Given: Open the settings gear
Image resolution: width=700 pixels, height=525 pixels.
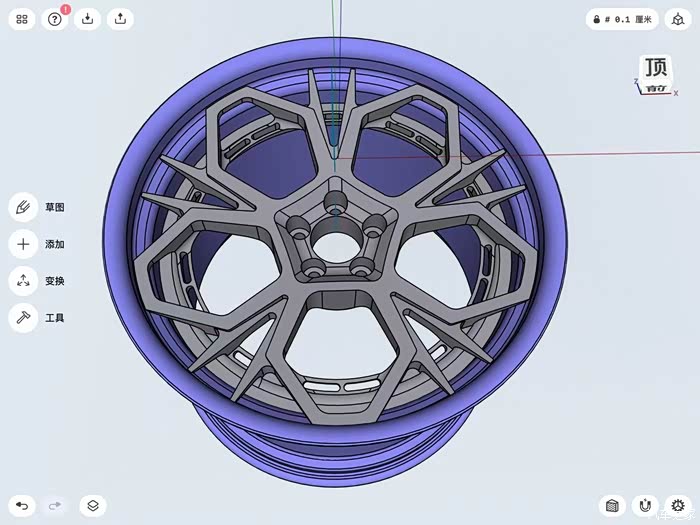Looking at the screenshot, I should 678,506.
